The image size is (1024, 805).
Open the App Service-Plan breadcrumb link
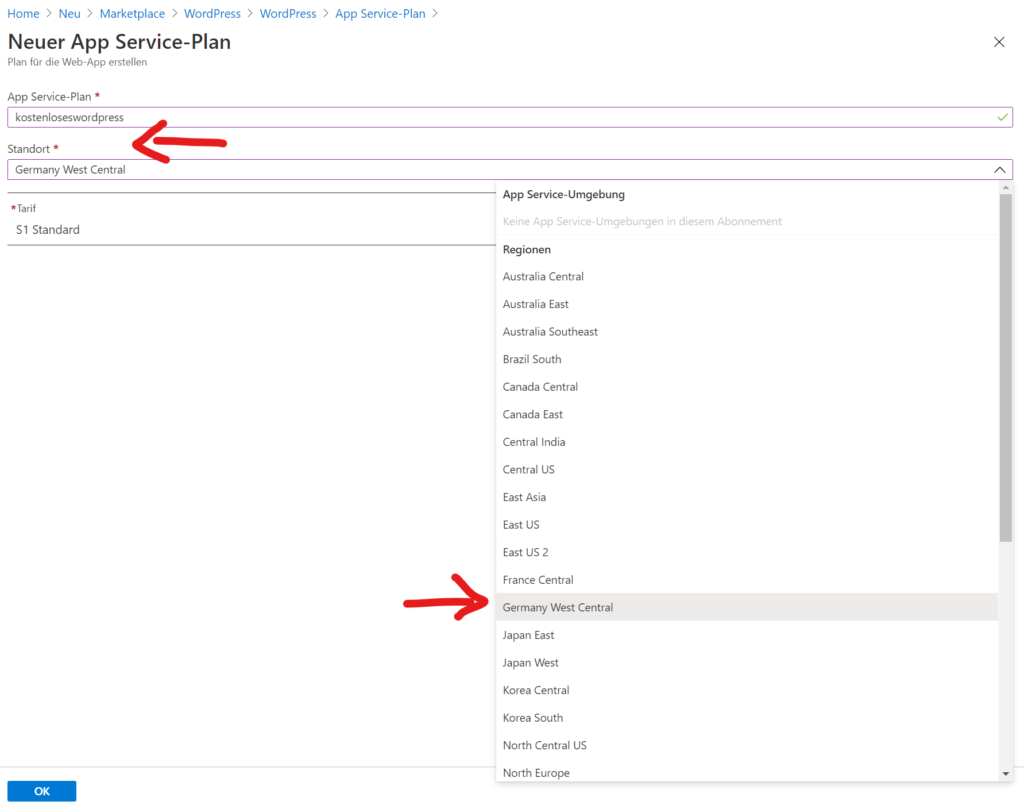click(x=380, y=14)
